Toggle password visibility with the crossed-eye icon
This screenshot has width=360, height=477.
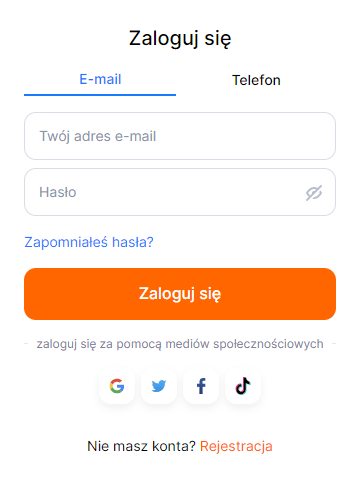coord(314,192)
